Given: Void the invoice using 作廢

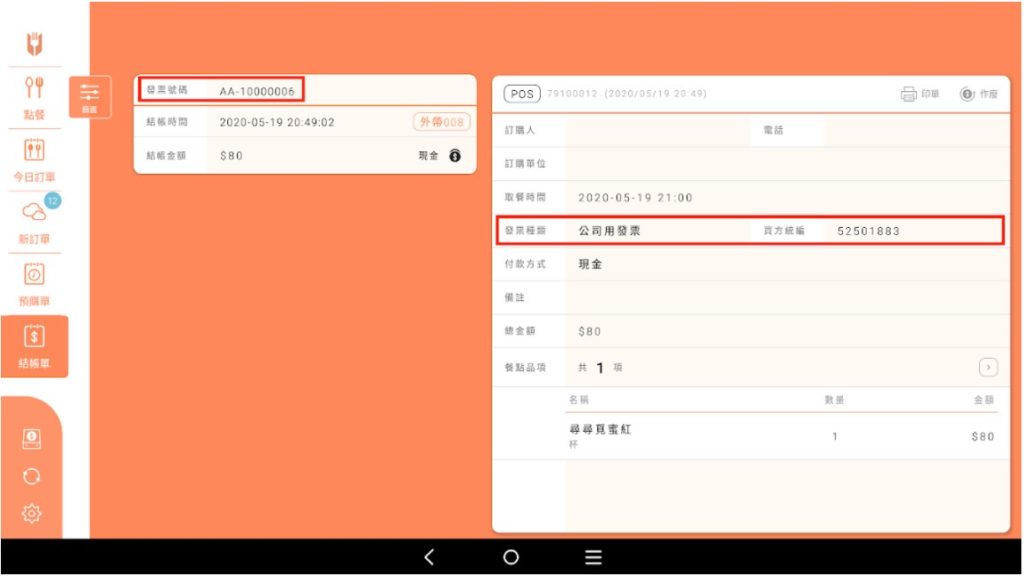Looking at the screenshot, I should point(978,94).
